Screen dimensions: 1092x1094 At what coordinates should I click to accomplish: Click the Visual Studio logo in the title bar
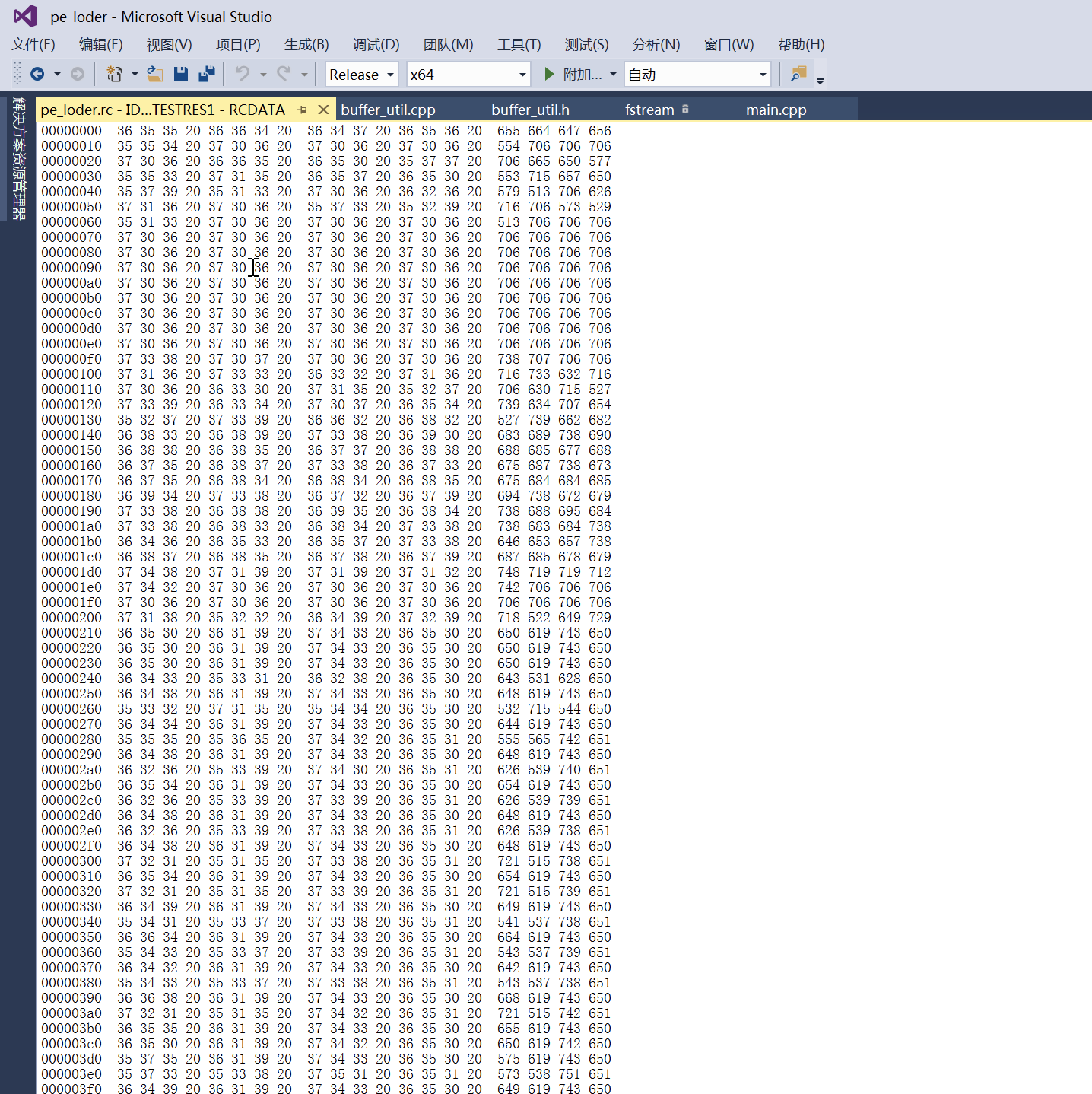tap(25, 16)
